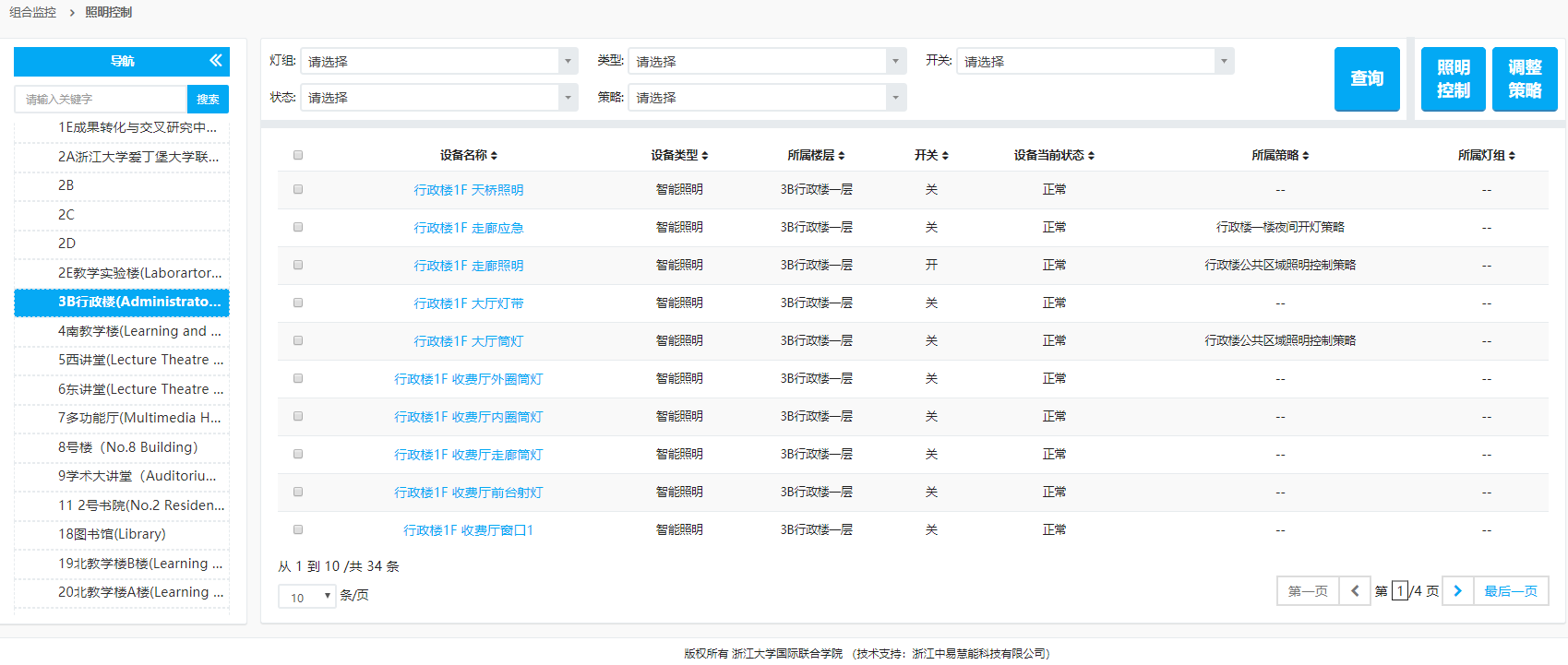
Task: Click the 搜索 button in navigation
Action: pos(208,99)
